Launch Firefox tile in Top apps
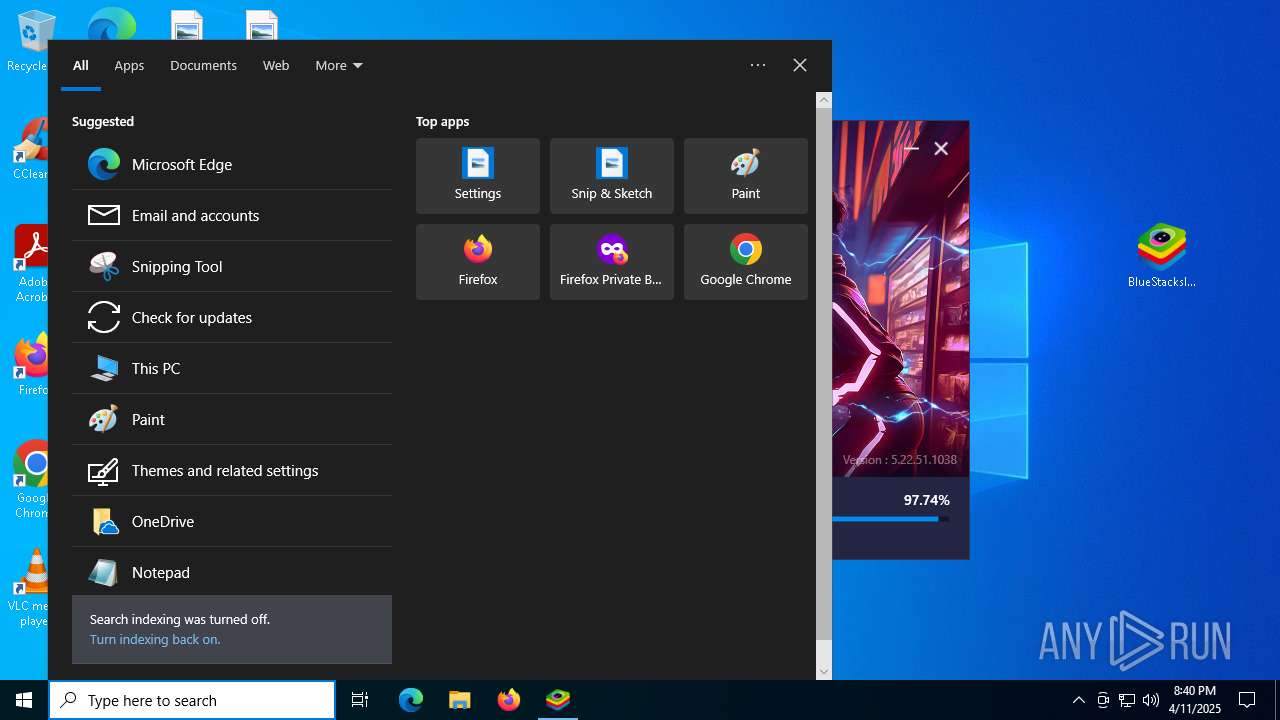This screenshot has height=720, width=1280. (478, 262)
